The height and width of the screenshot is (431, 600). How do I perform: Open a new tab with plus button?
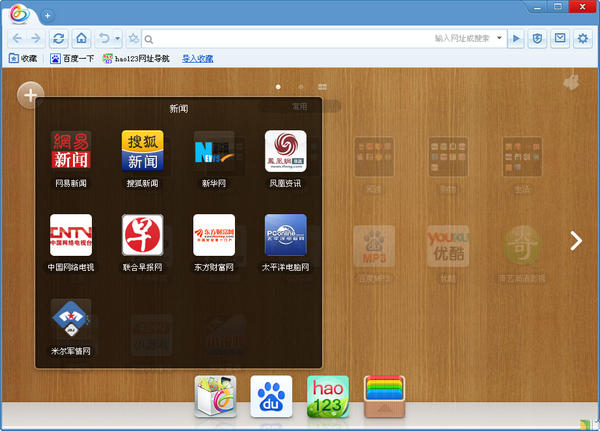[x=47, y=16]
